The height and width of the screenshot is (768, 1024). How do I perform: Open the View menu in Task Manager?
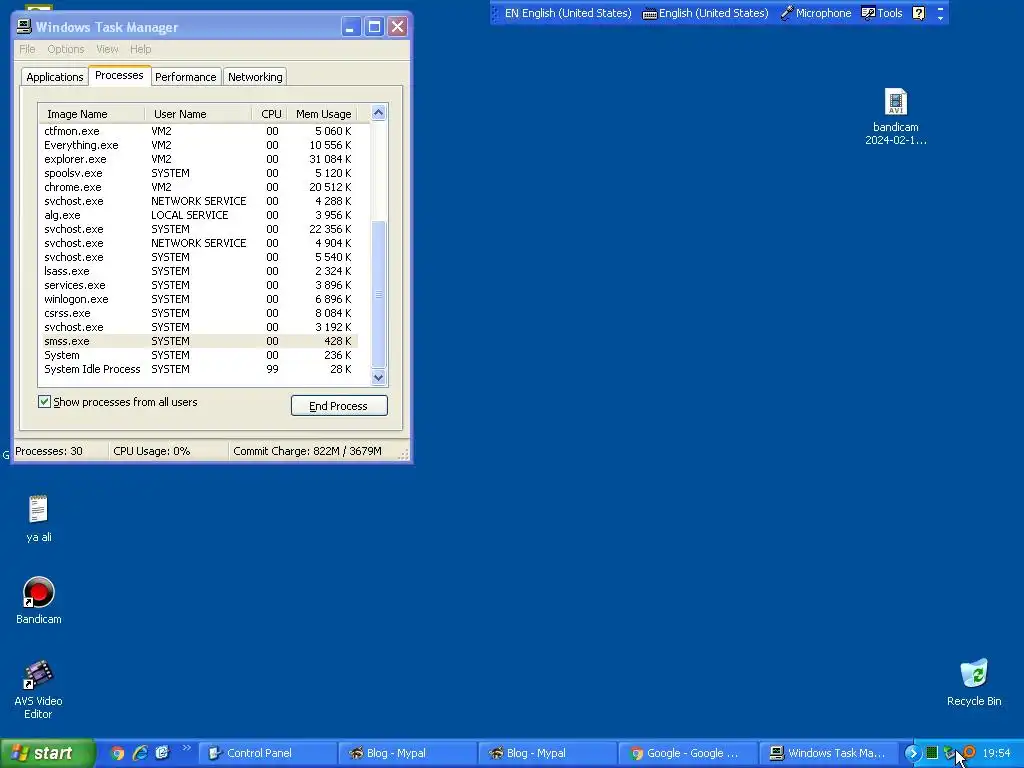click(107, 49)
